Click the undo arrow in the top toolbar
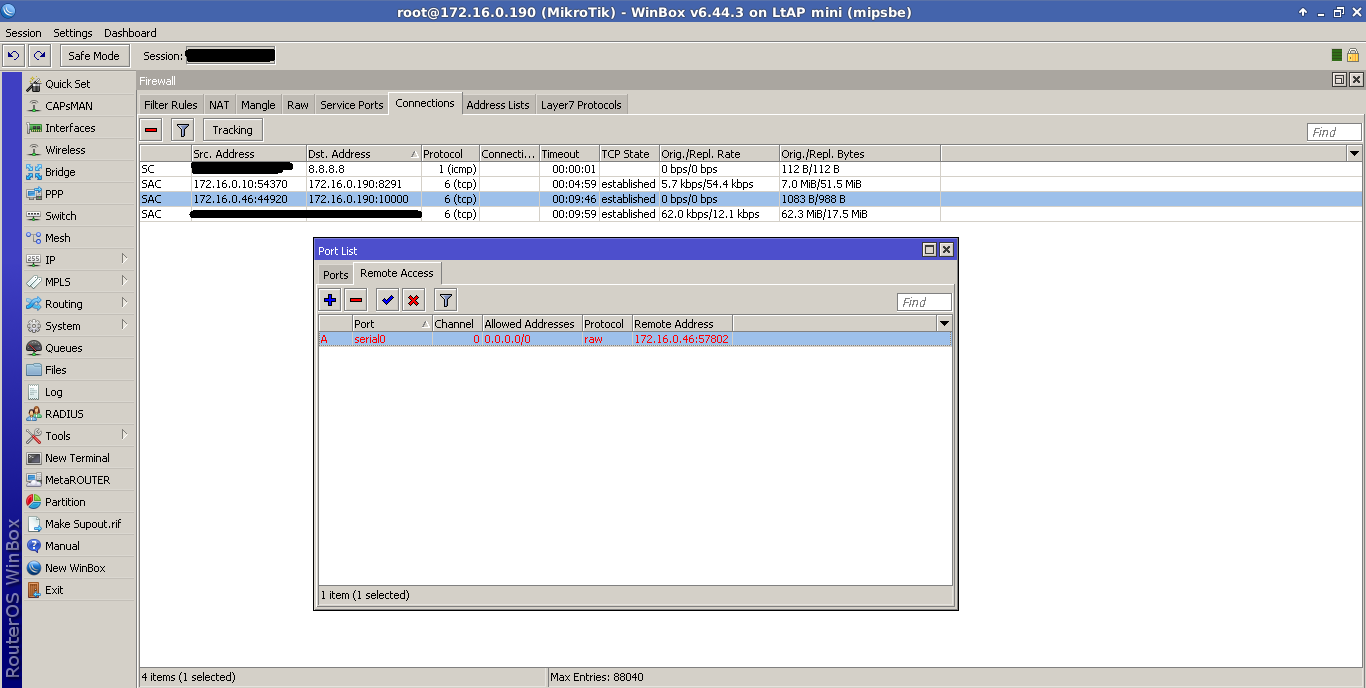Image resolution: width=1366 pixels, height=688 pixels. 12,55
